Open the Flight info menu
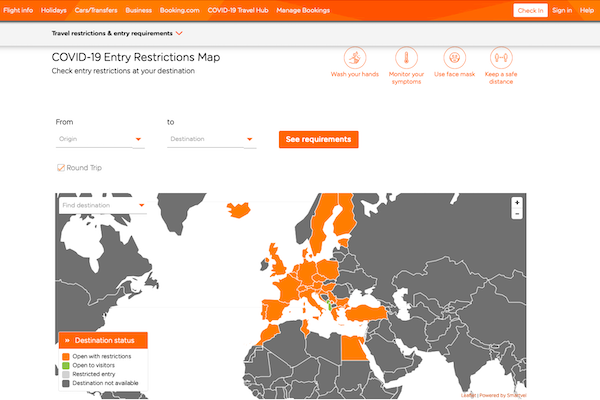 (x=20, y=10)
